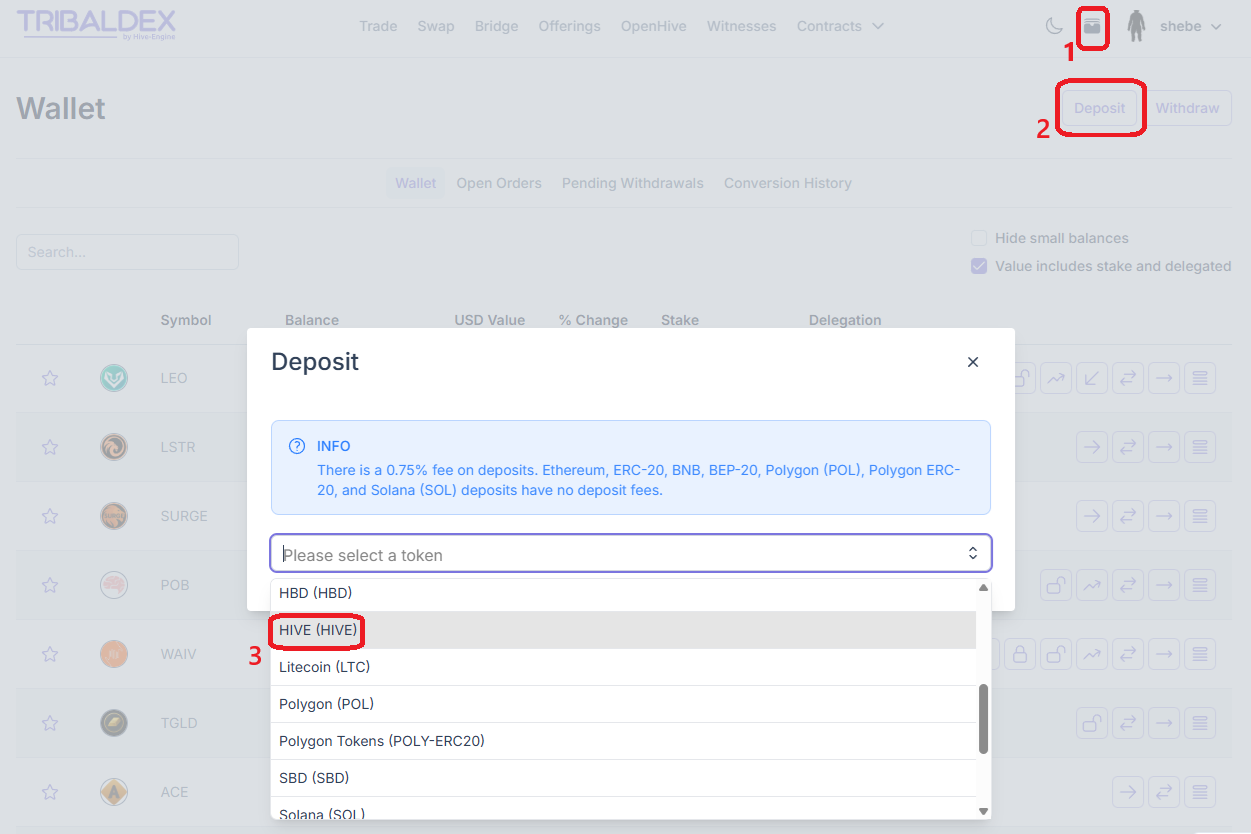Open the Witnesses menu item

point(741,26)
